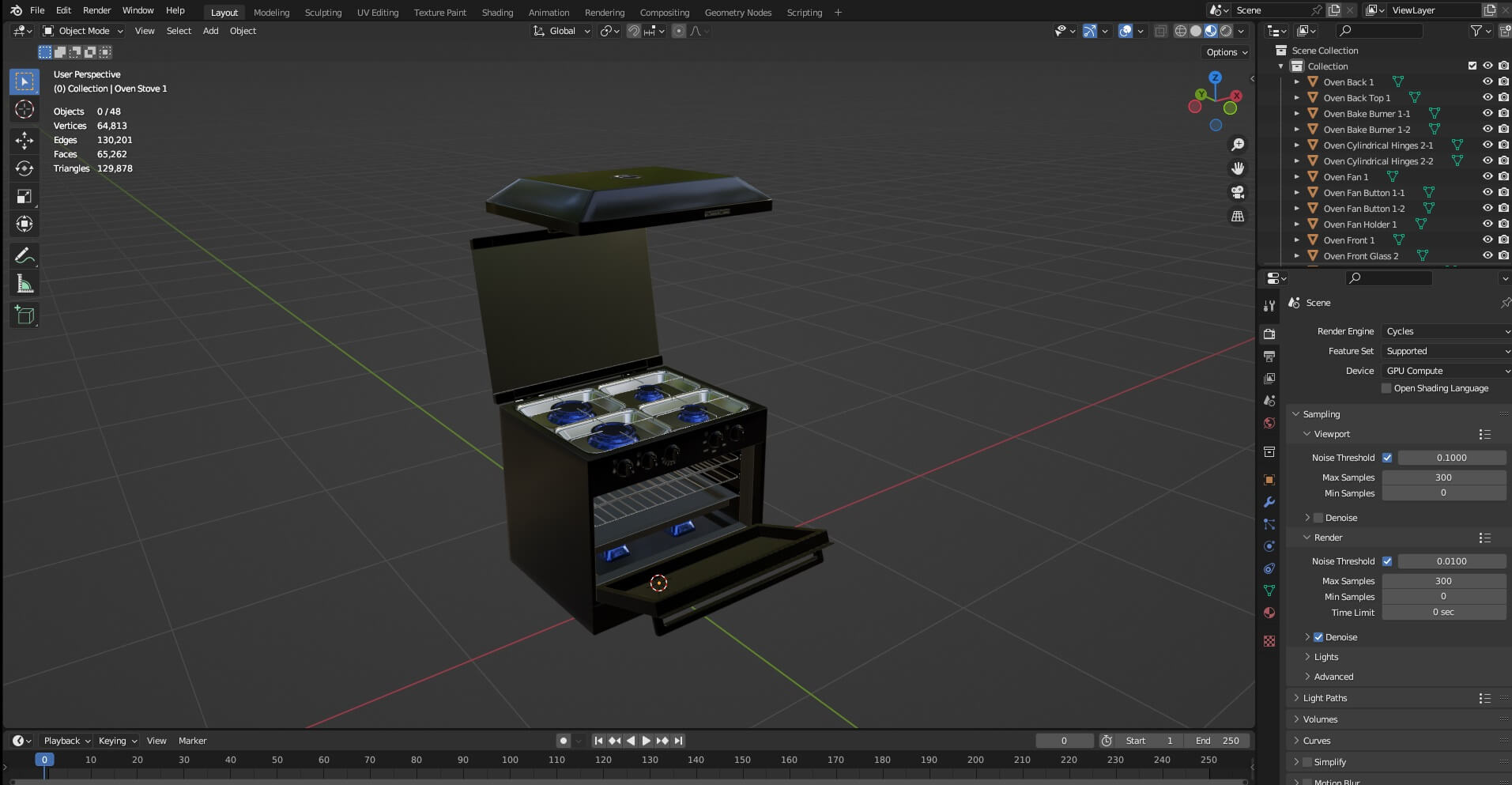Play the animation forward
Screen dimensions: 1512x785
pyautogui.click(x=646, y=741)
